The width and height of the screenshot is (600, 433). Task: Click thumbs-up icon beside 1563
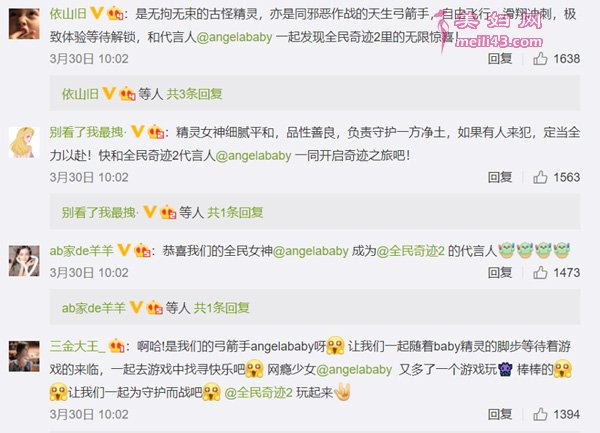pyautogui.click(x=540, y=177)
